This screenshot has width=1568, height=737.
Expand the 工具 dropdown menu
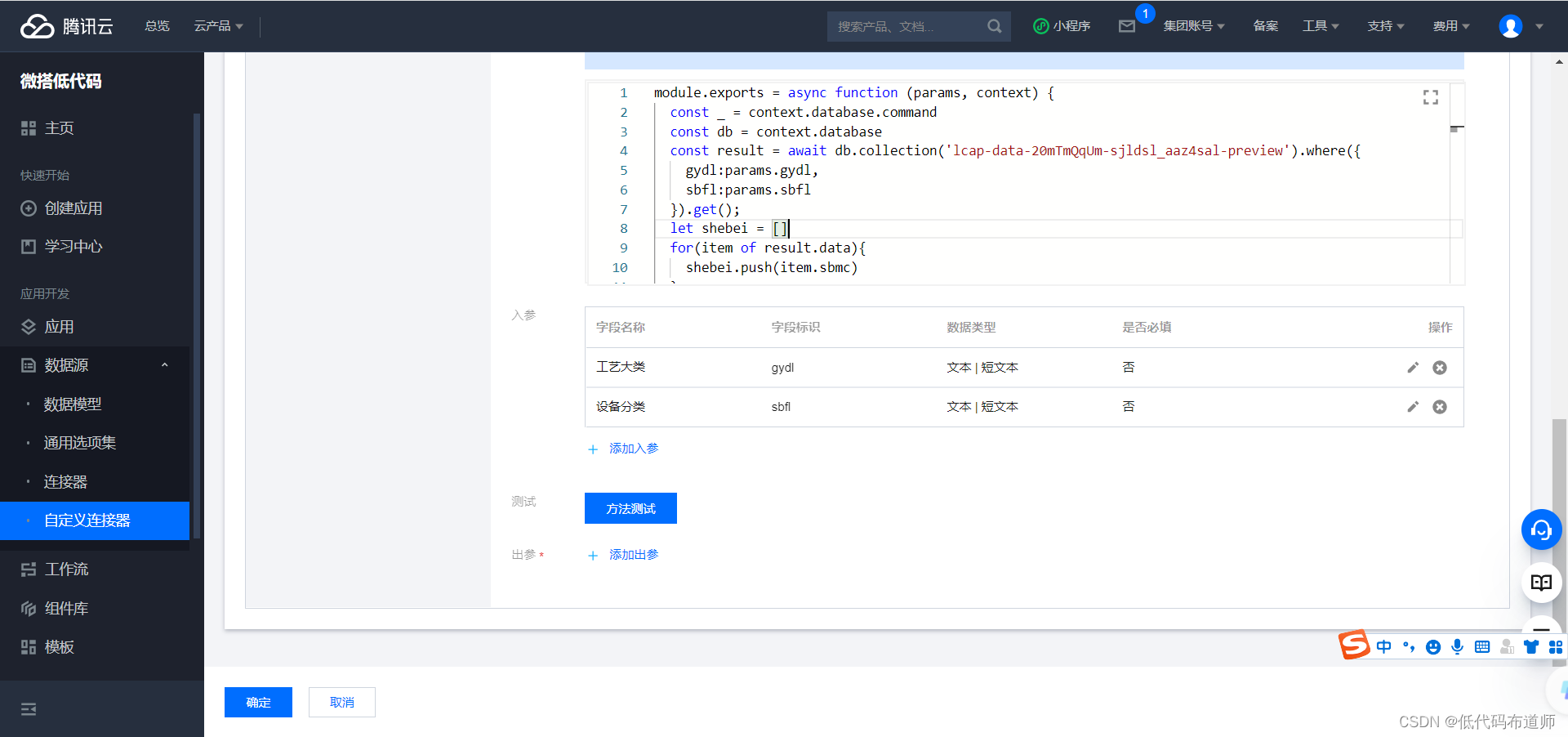[1321, 26]
